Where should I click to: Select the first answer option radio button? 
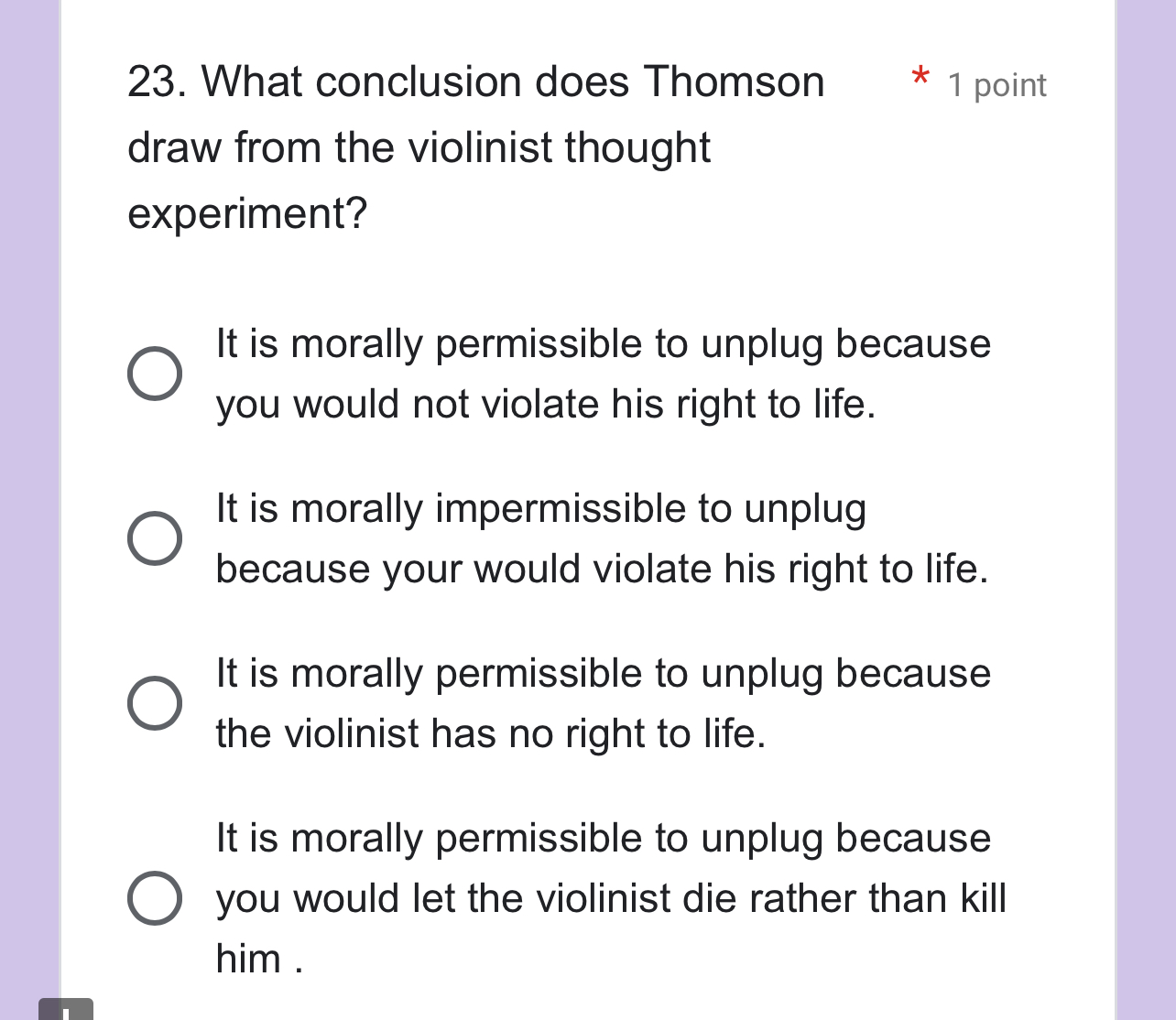[156, 373]
